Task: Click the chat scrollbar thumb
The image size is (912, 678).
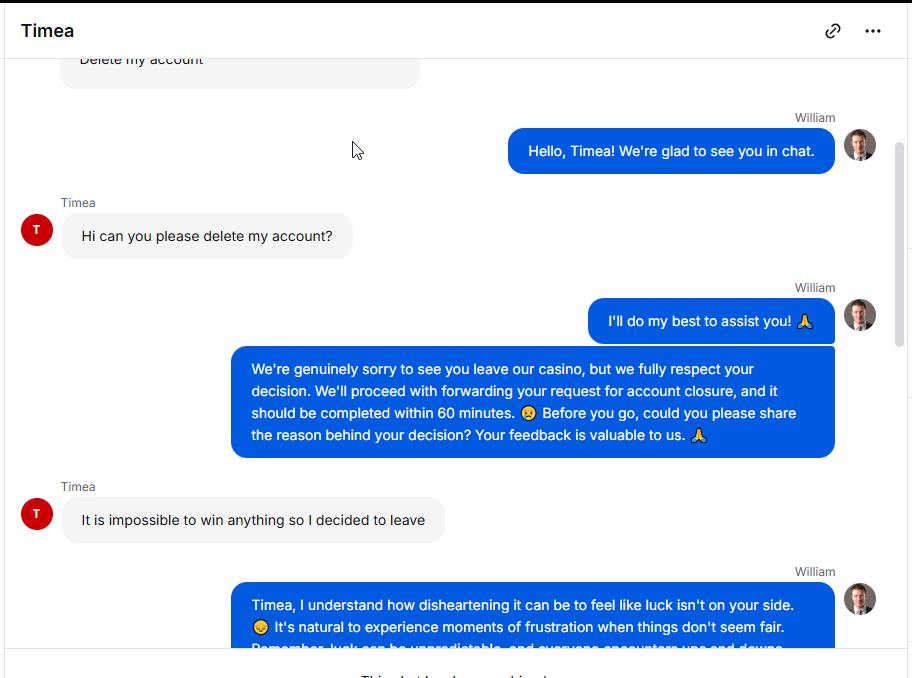Action: click(x=899, y=244)
